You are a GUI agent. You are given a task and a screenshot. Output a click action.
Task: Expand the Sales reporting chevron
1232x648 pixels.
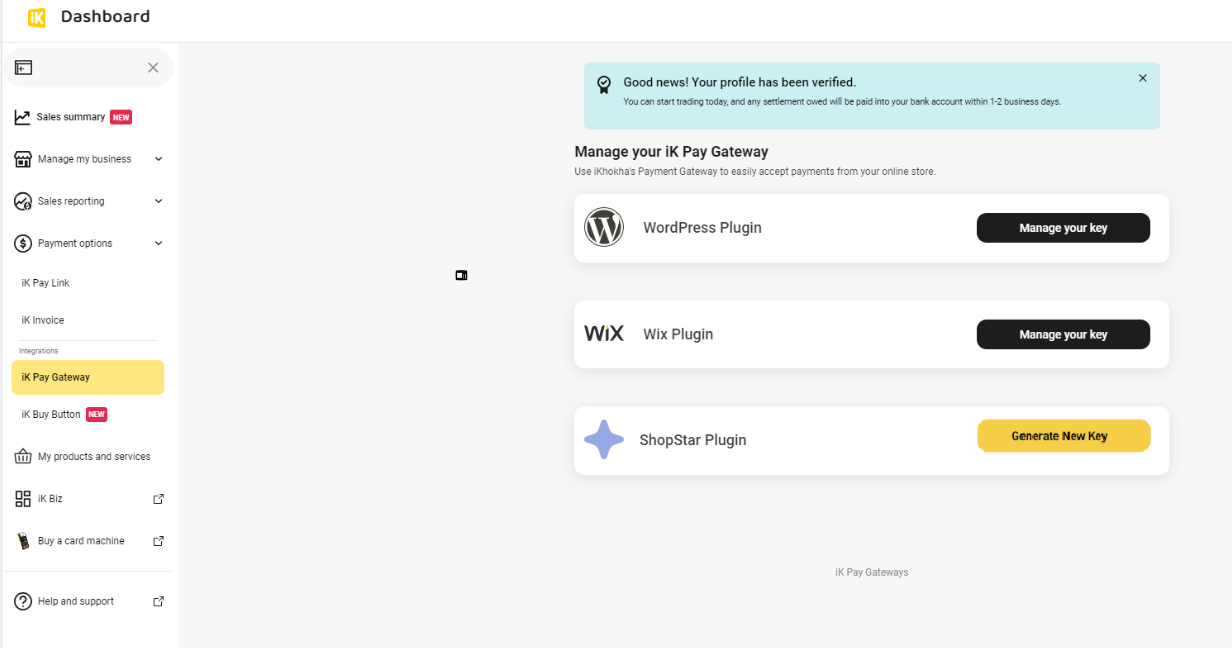(x=158, y=201)
